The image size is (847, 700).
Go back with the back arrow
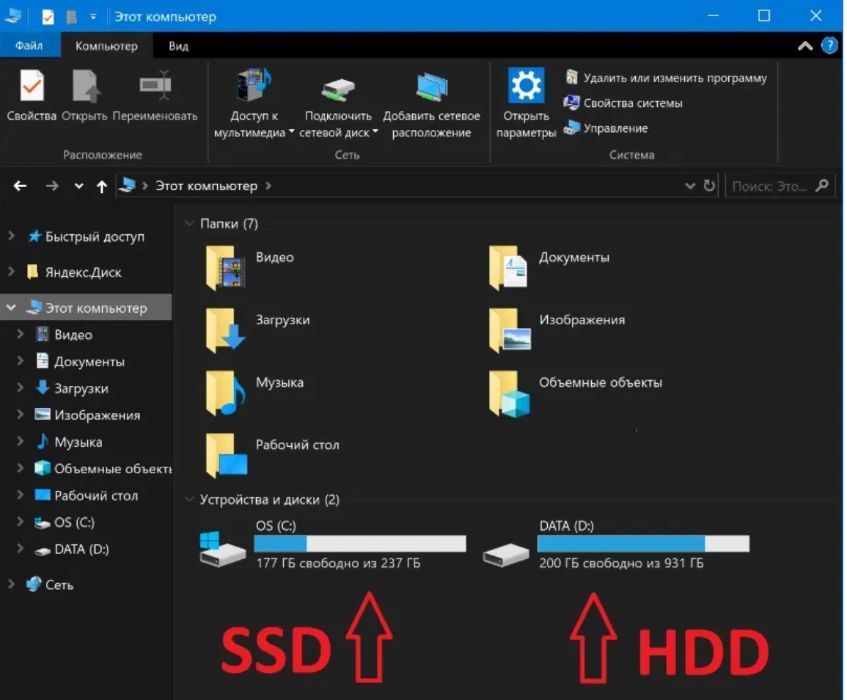tap(20, 186)
